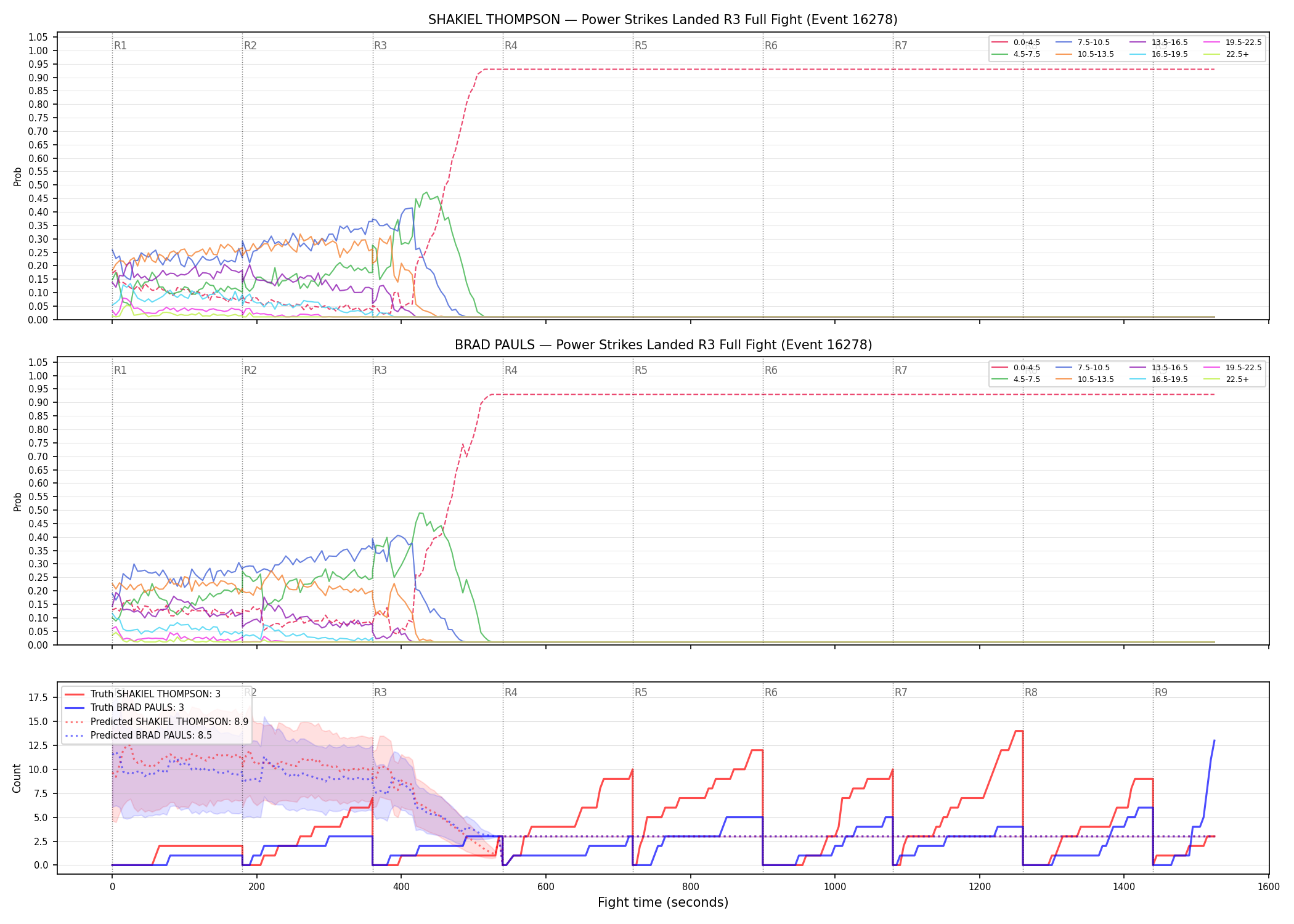The width and height of the screenshot is (1294, 924).
Task: Click x-axis tick label 800
Action: pyautogui.click(x=690, y=887)
